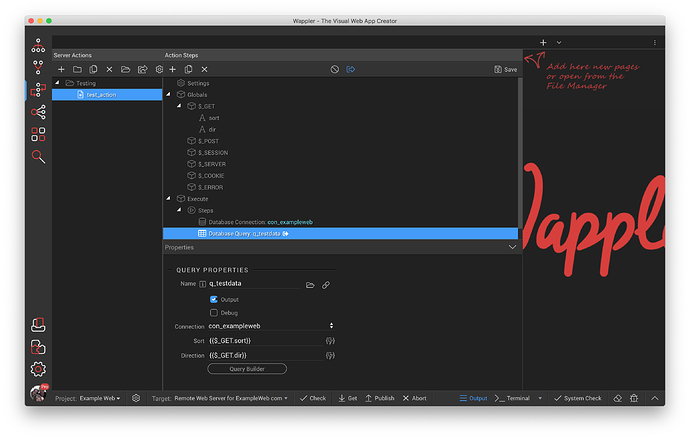This screenshot has height=439, width=690.
Task: Open the book icon in sidebar
Action: coord(38,325)
